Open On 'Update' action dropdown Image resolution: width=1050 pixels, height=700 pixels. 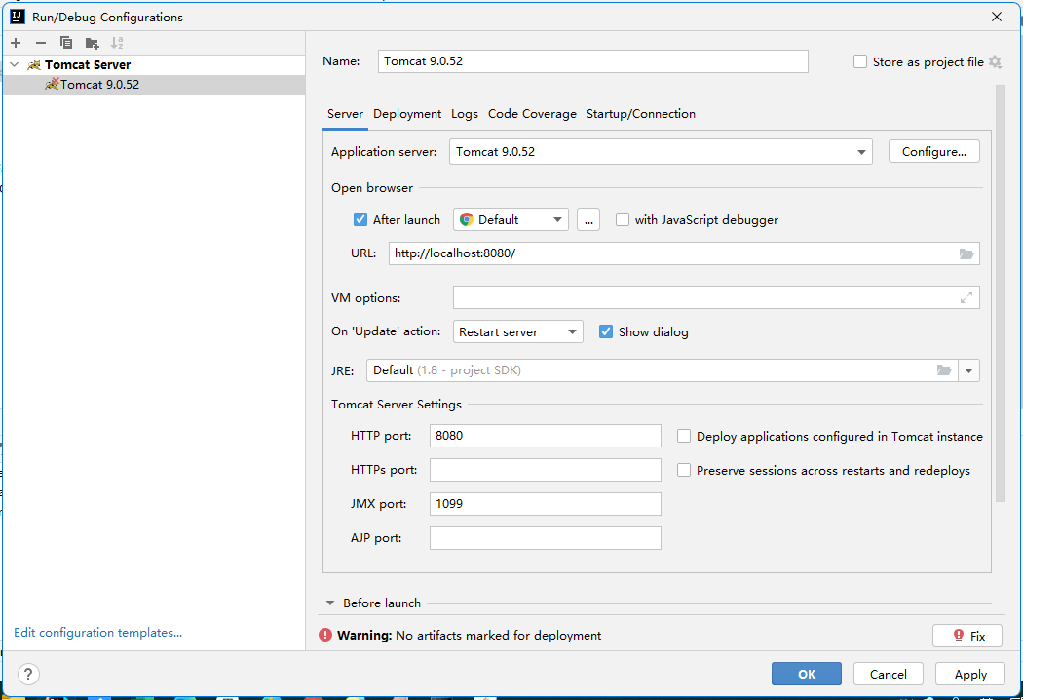click(x=518, y=332)
